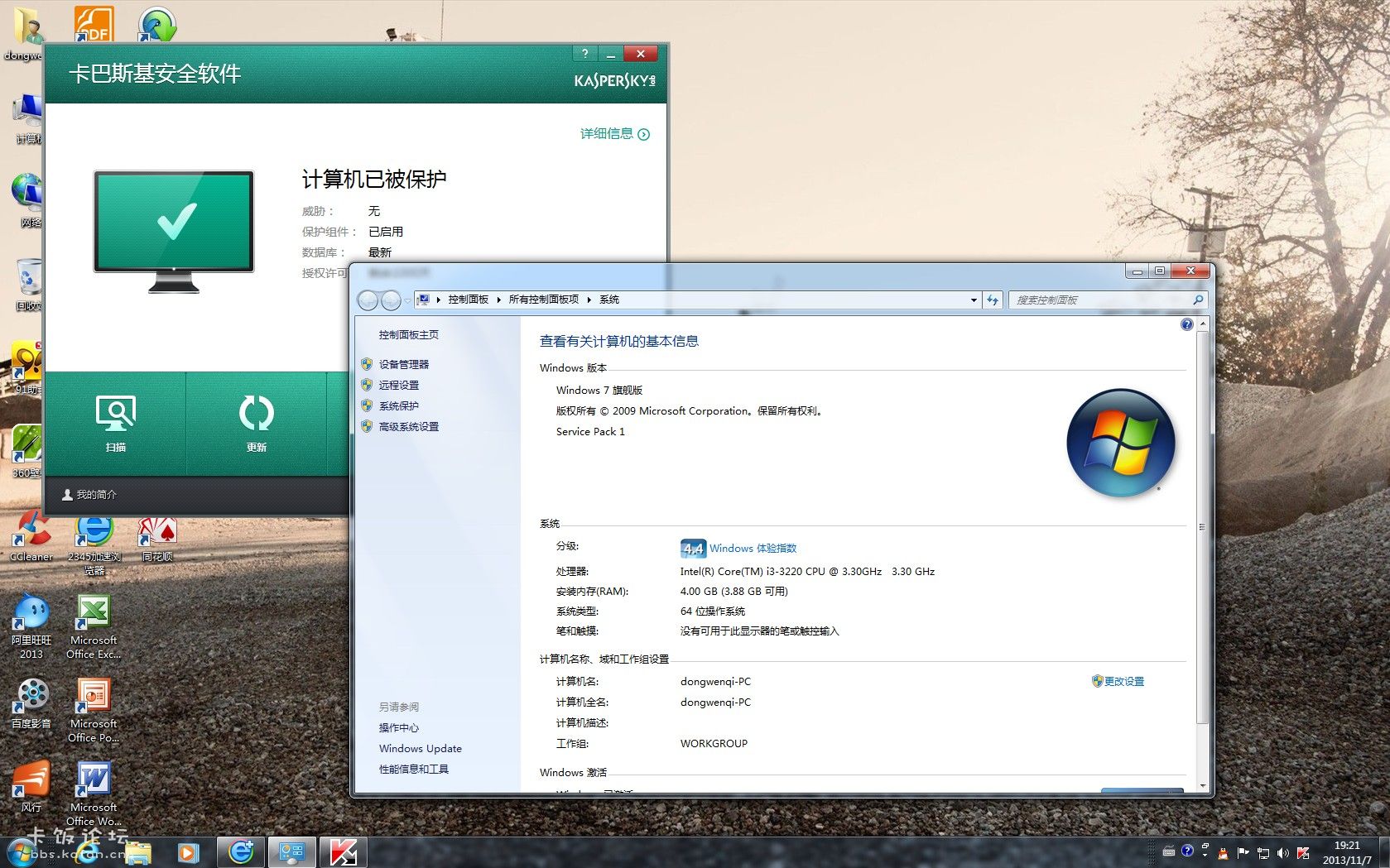Click the file explorer taskbar icon
Viewport: 1390px width, 868px height.
pos(138,852)
